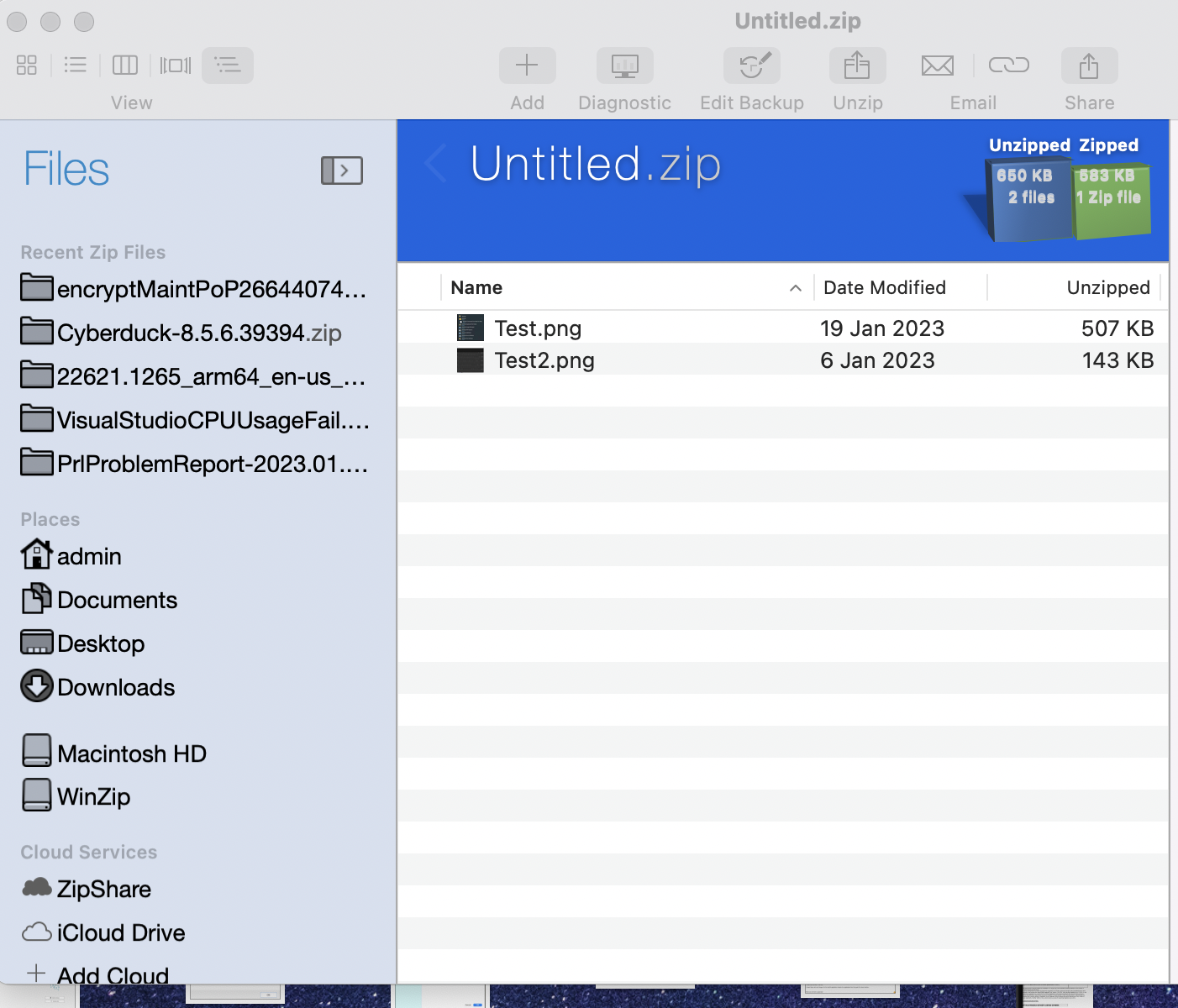Click the link chain icon
The height and width of the screenshot is (1008, 1178).
point(1009,65)
